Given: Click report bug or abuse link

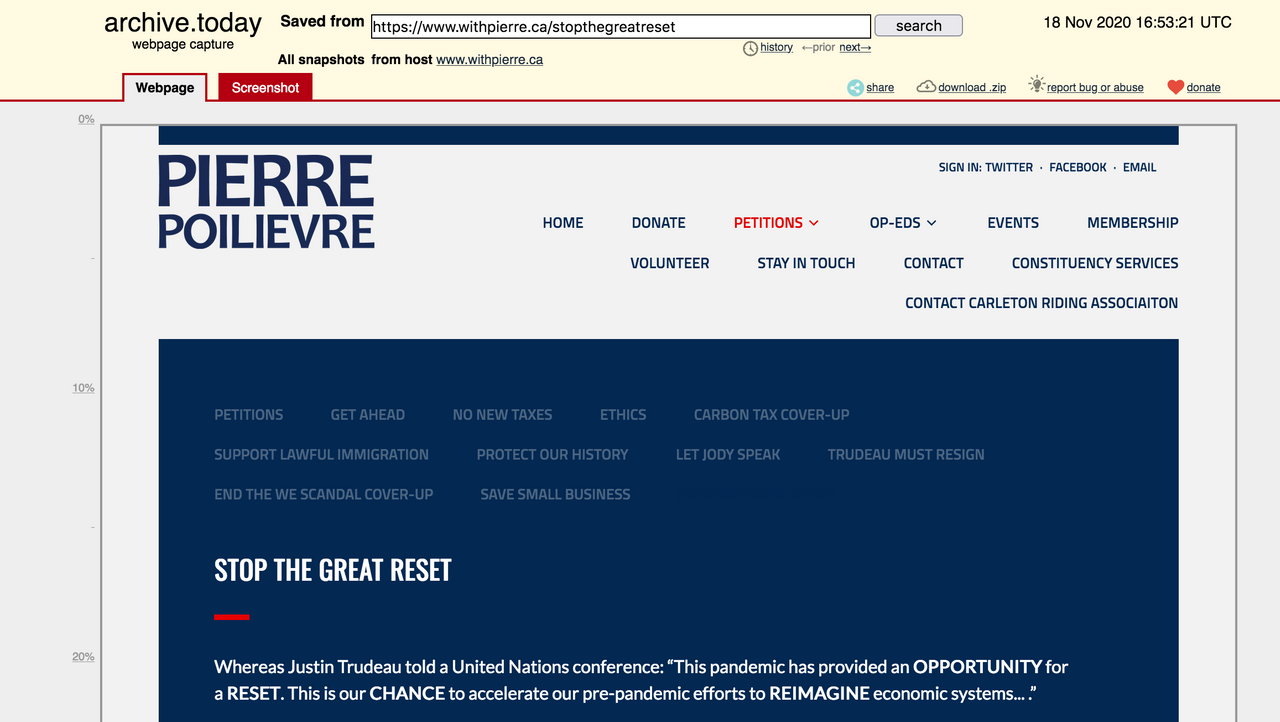Looking at the screenshot, I should pos(1095,87).
